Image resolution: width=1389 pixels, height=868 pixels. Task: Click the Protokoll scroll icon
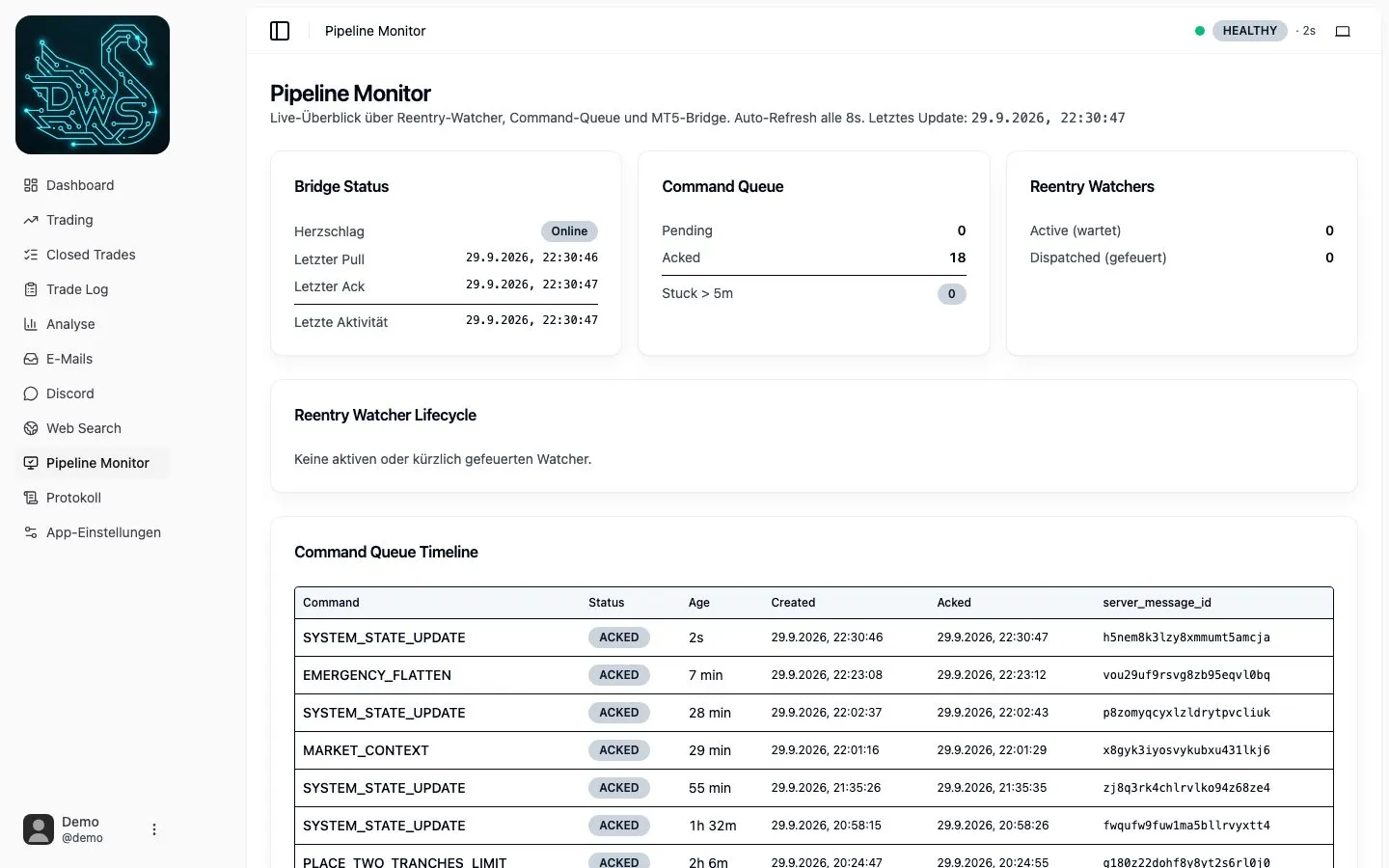tap(31, 498)
